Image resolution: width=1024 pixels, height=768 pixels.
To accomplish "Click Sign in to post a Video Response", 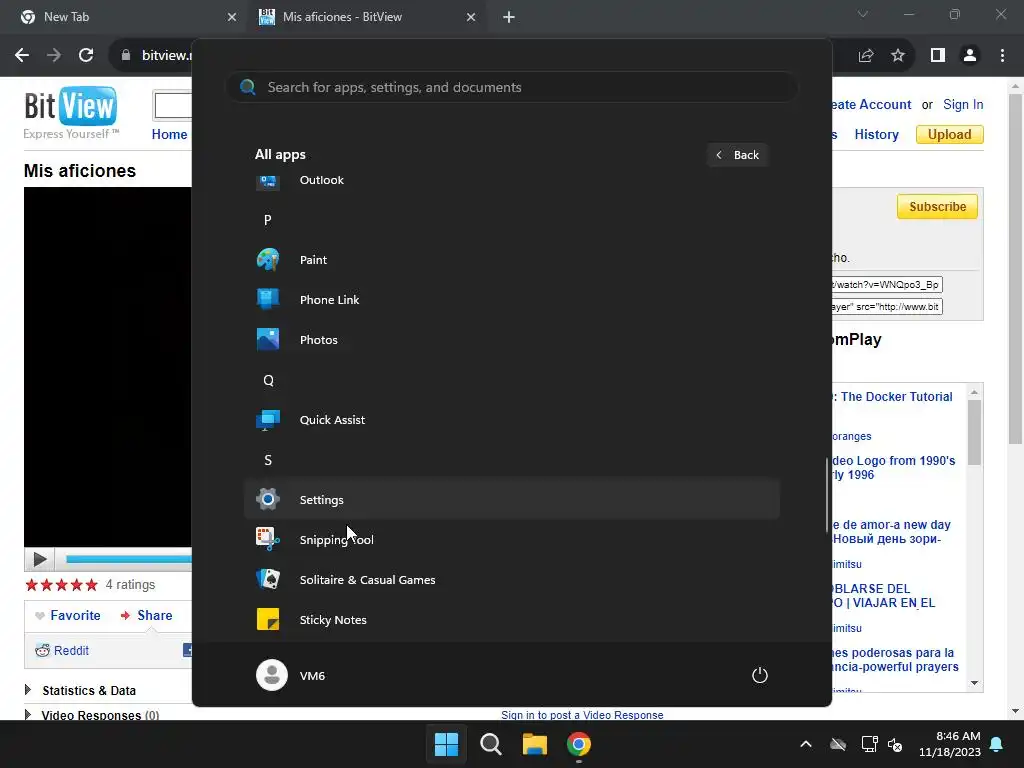I will (582, 715).
